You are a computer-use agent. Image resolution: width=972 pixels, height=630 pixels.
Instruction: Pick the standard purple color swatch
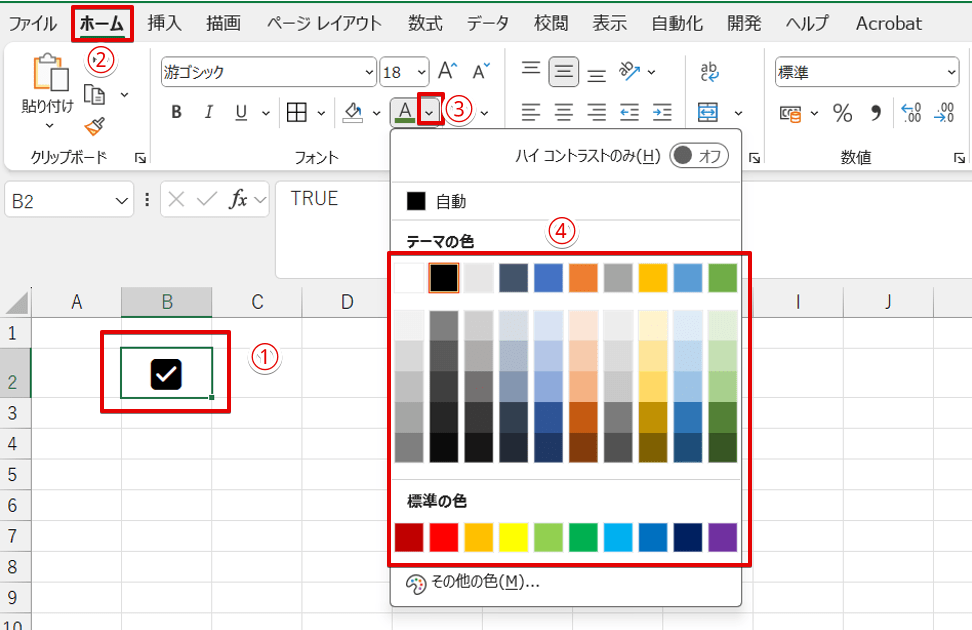[723, 537]
